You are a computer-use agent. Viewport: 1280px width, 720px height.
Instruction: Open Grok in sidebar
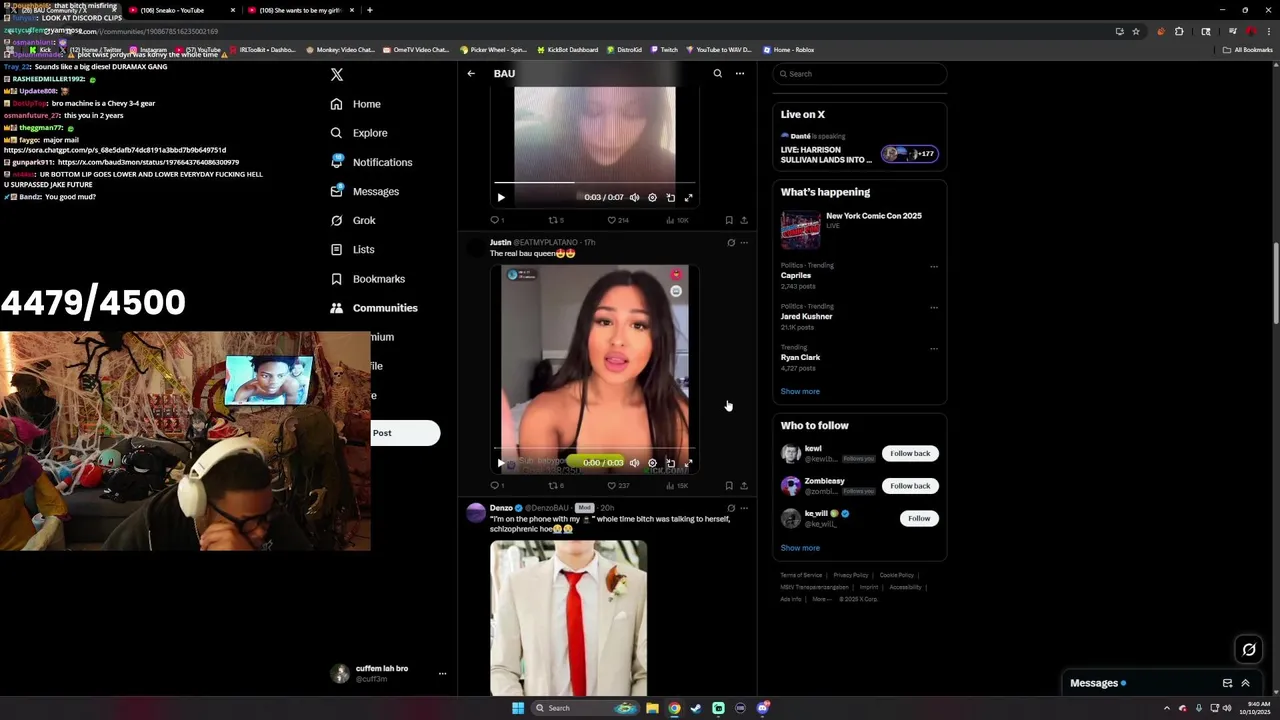352,220
